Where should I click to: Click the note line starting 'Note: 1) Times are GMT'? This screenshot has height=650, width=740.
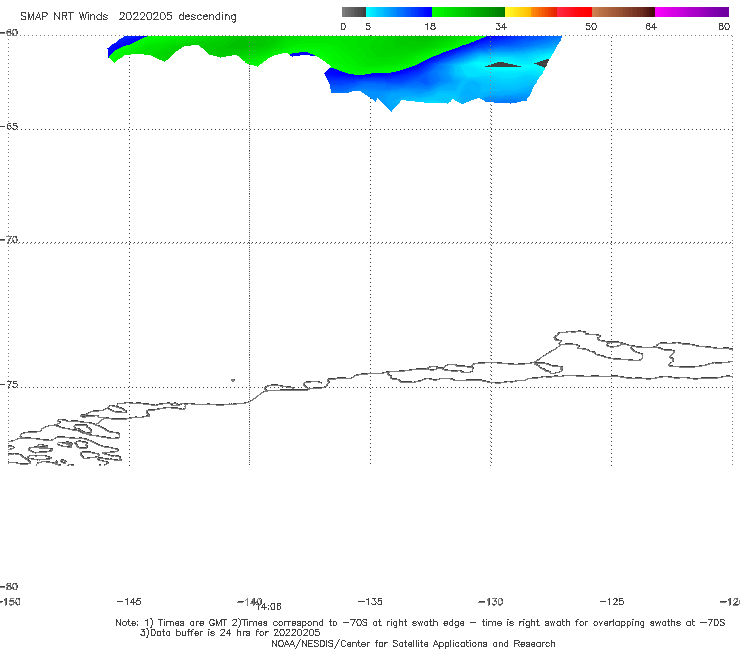coord(420,623)
